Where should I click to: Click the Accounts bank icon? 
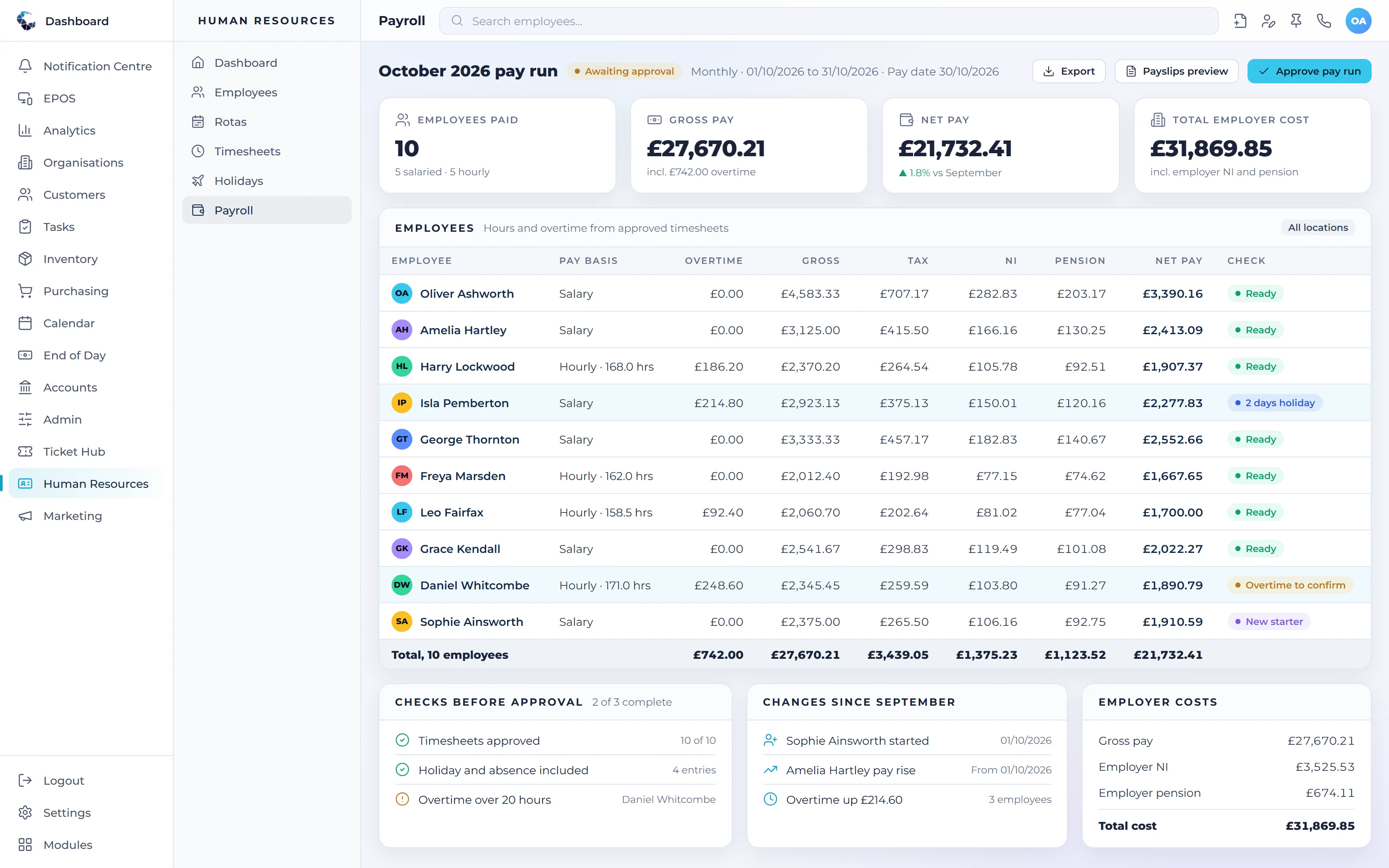coord(25,388)
